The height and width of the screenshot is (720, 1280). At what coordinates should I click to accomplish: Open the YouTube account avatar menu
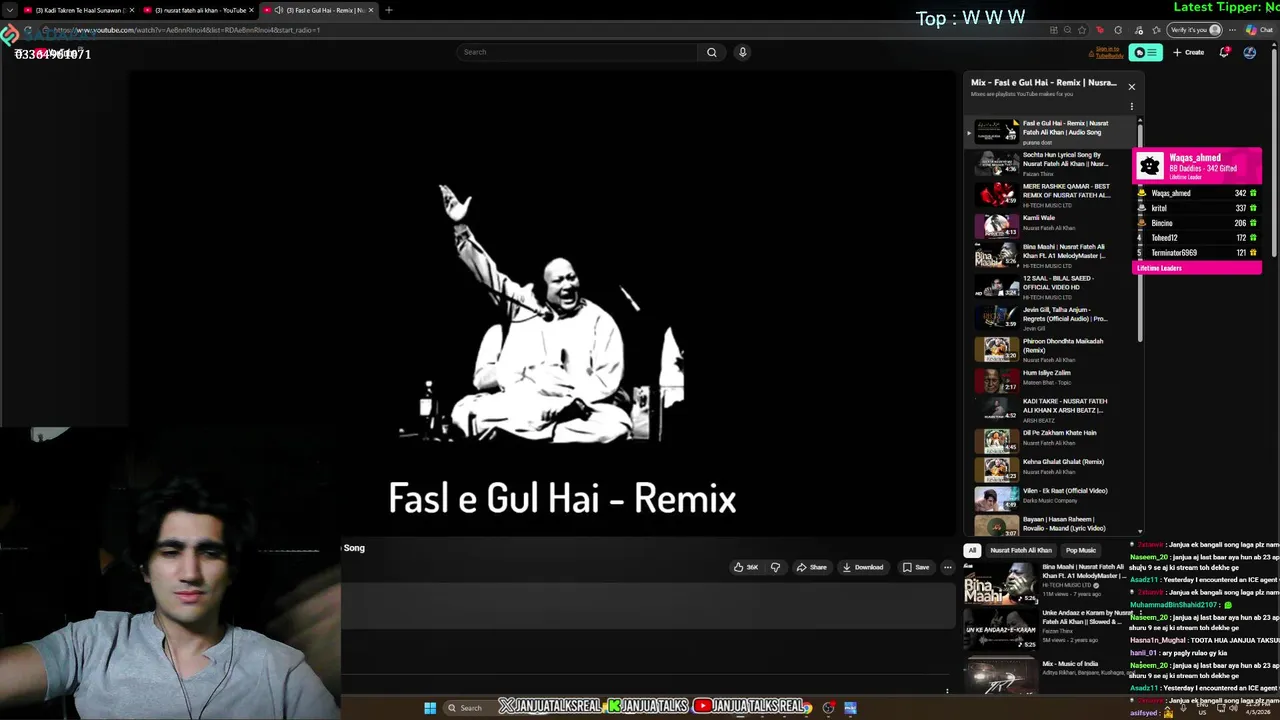click(x=1250, y=52)
